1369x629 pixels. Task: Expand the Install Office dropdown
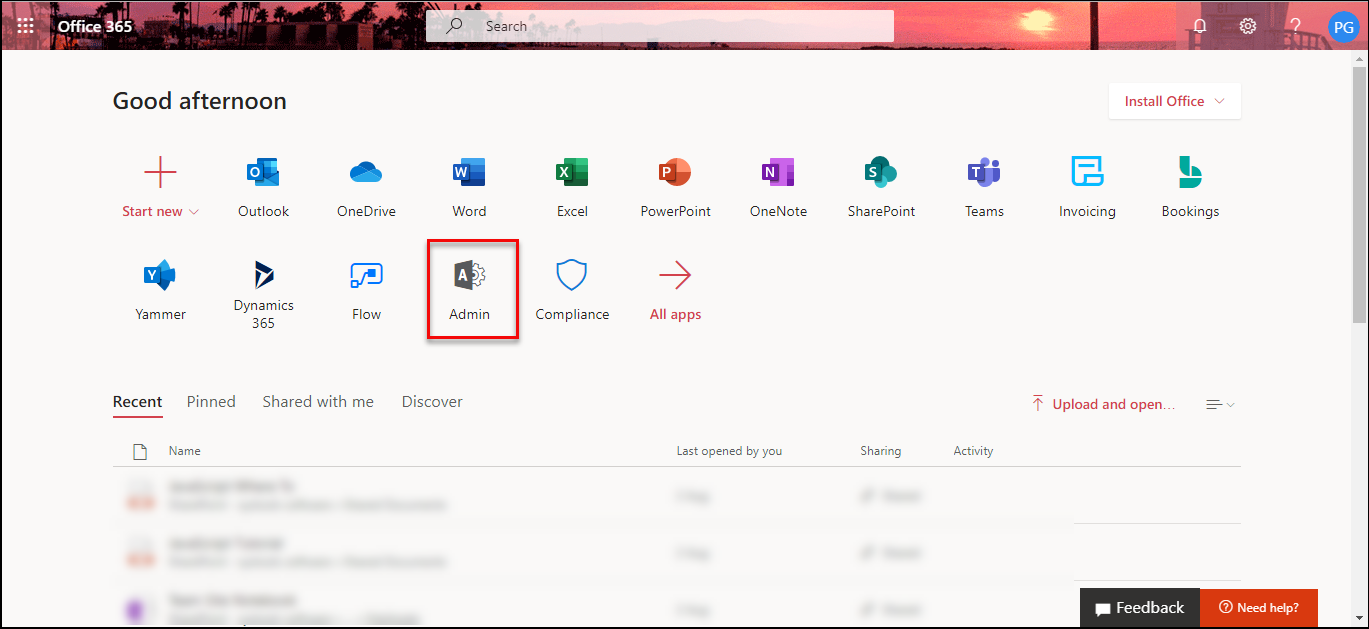1174,101
